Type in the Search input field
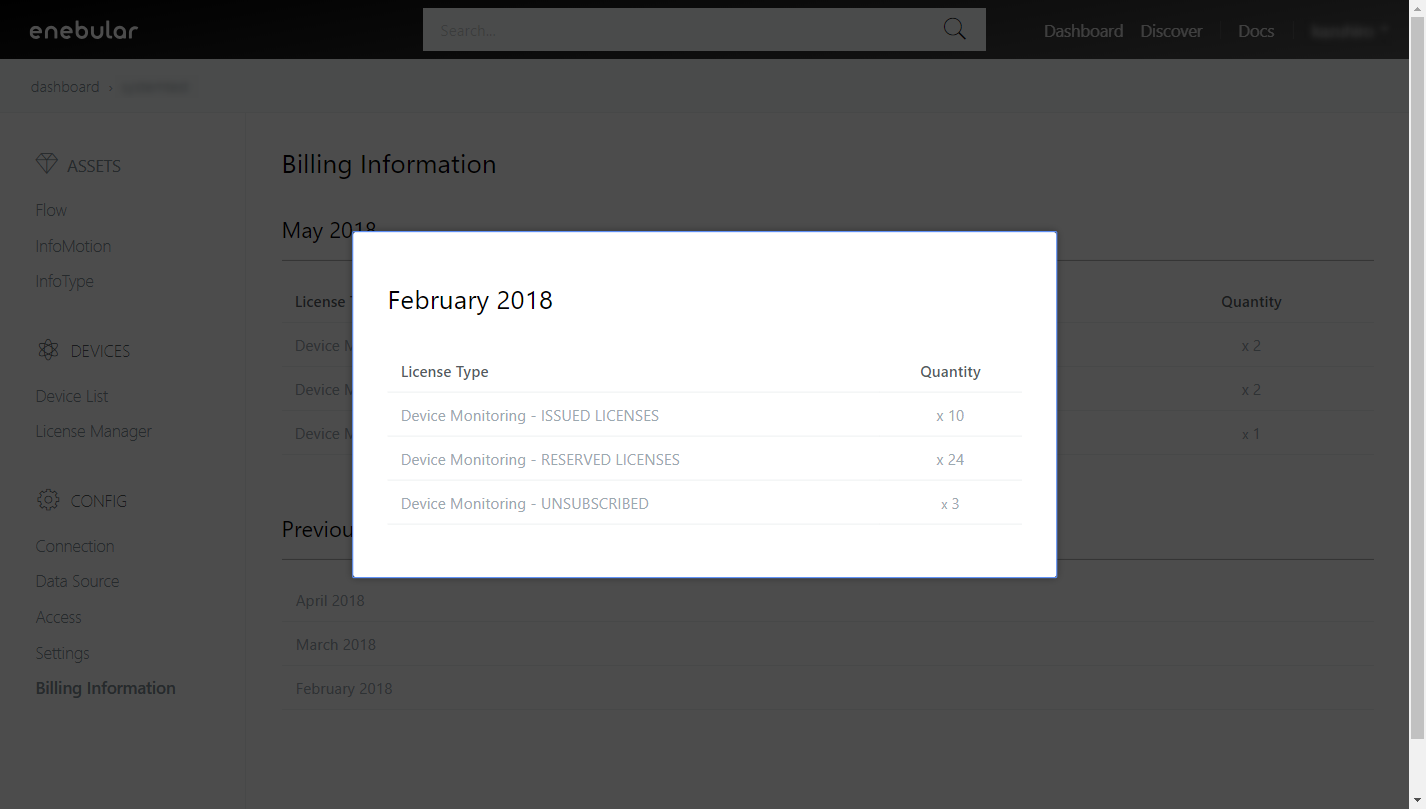This screenshot has height=809, width=1426. (680, 30)
